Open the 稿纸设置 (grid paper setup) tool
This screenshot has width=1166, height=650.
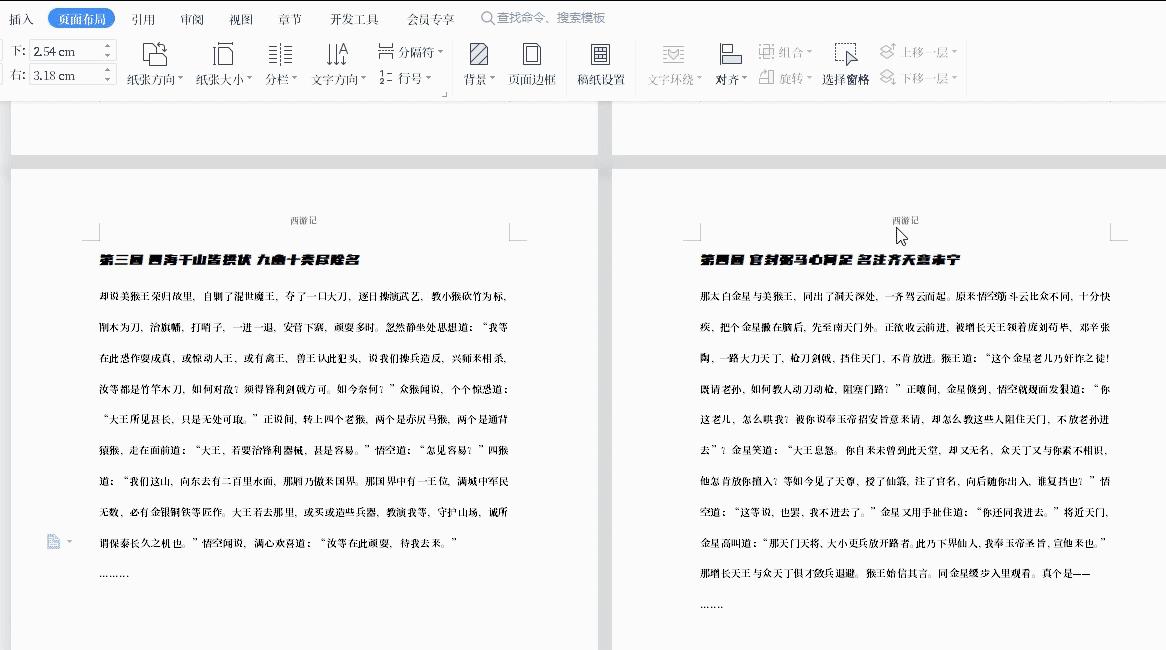click(600, 55)
